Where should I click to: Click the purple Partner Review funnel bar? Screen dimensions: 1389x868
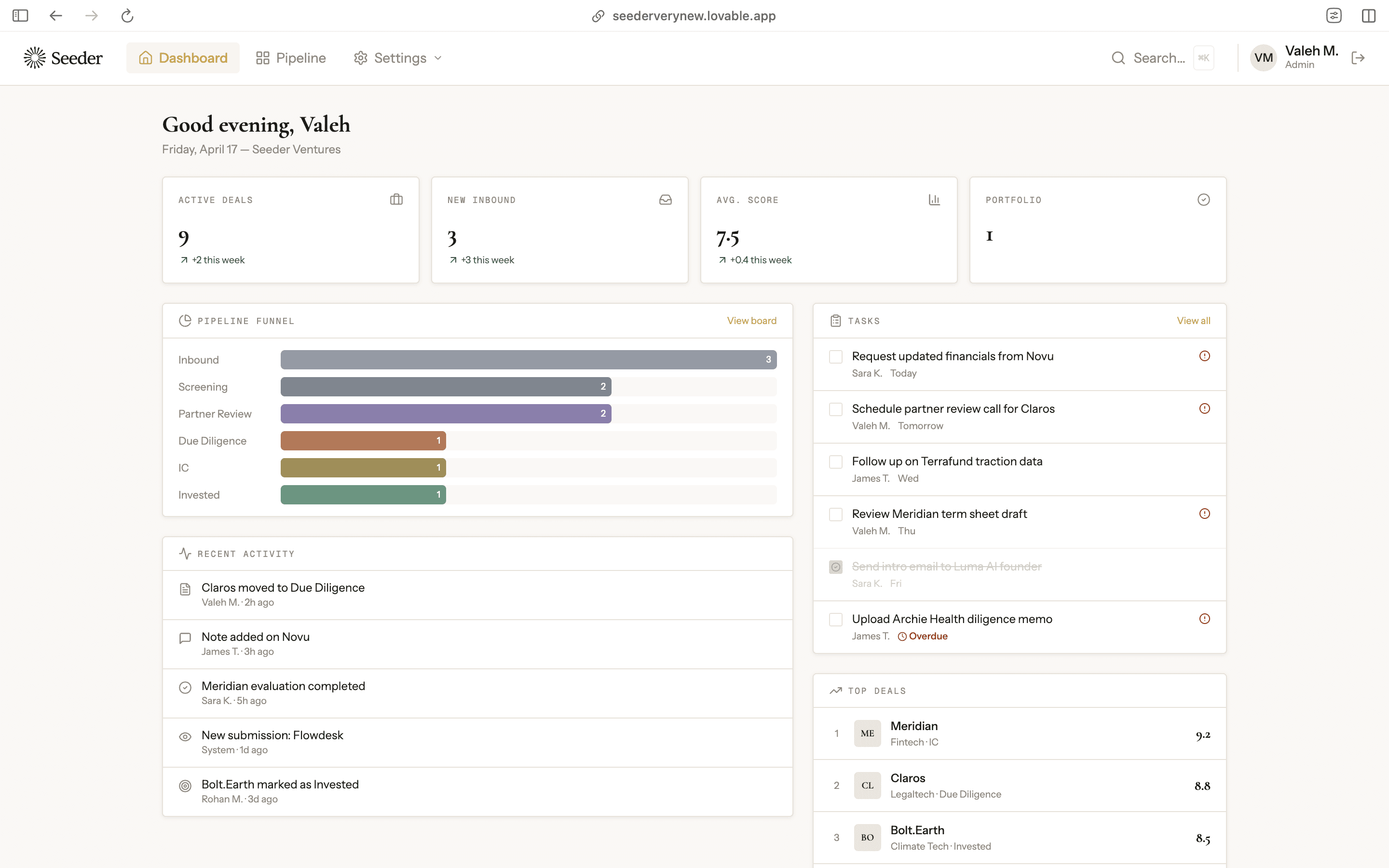[446, 414]
